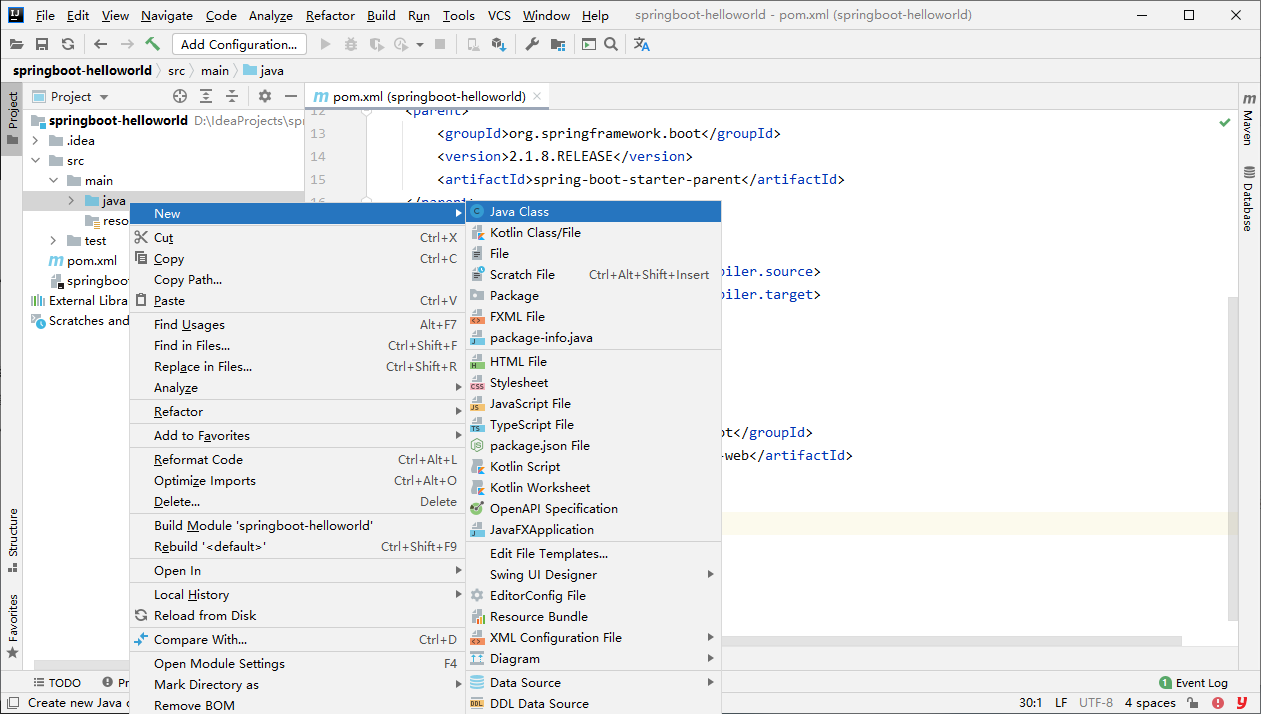The height and width of the screenshot is (714, 1261).
Task: Choose Kotlin Class/File menu entry
Action: click(x=535, y=233)
